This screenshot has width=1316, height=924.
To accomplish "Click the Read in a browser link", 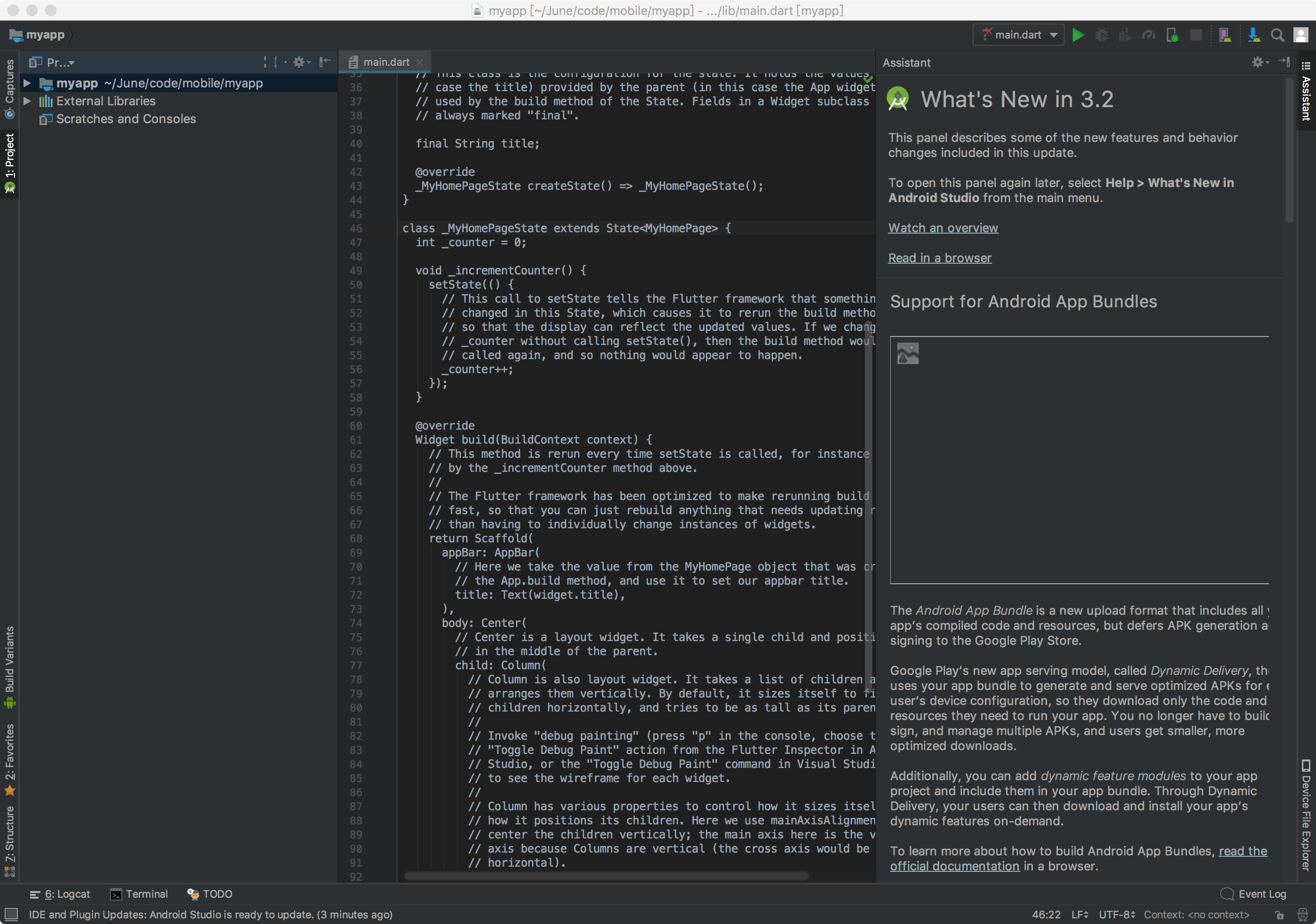I will point(940,258).
